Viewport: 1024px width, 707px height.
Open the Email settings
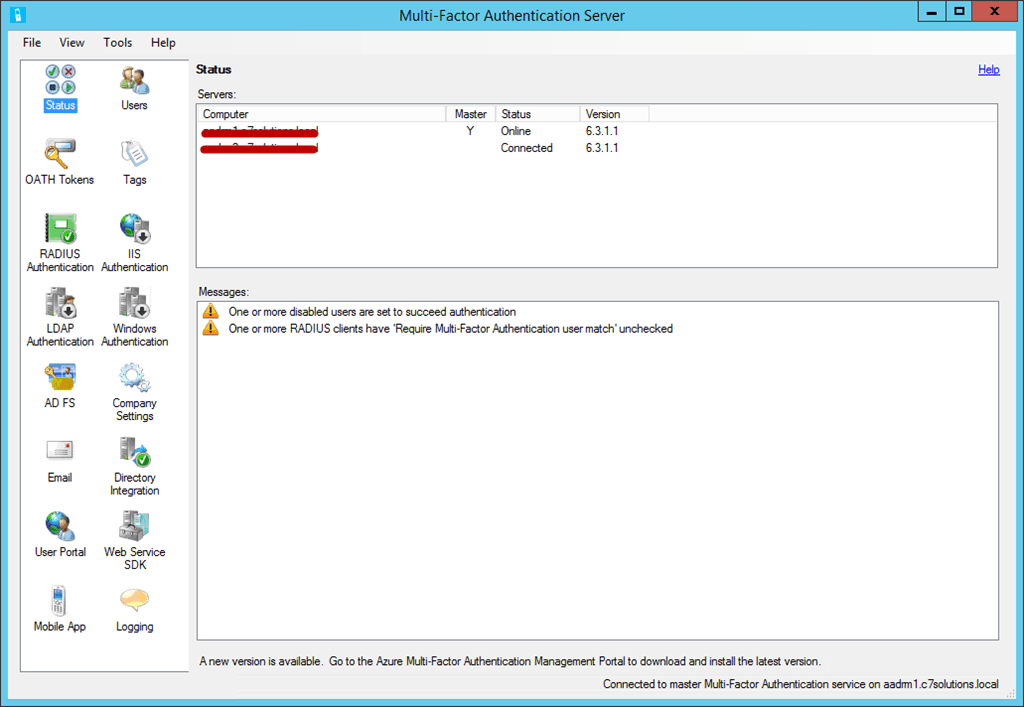tap(59, 461)
